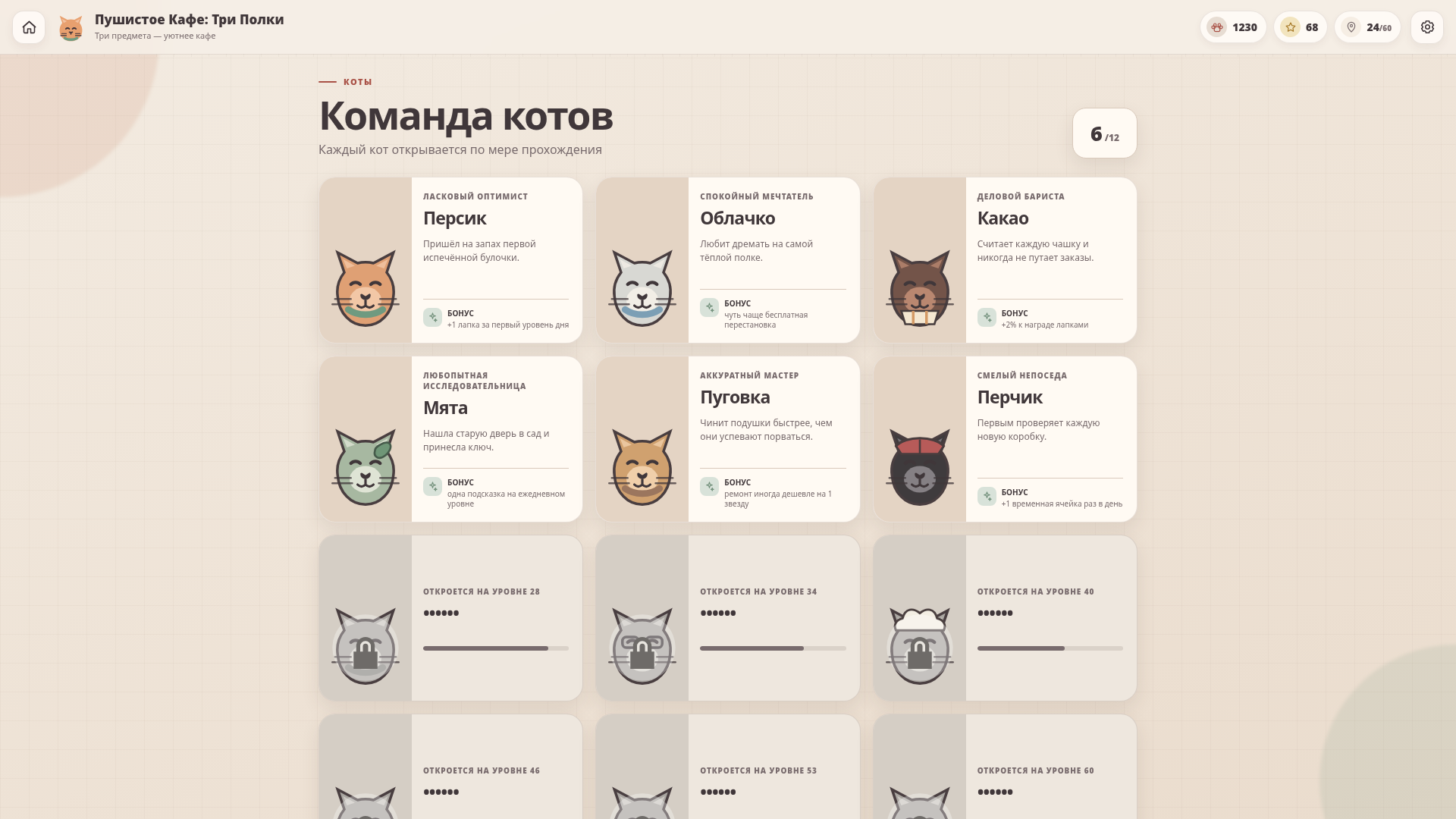Click locked cat for level 28

(x=366, y=647)
